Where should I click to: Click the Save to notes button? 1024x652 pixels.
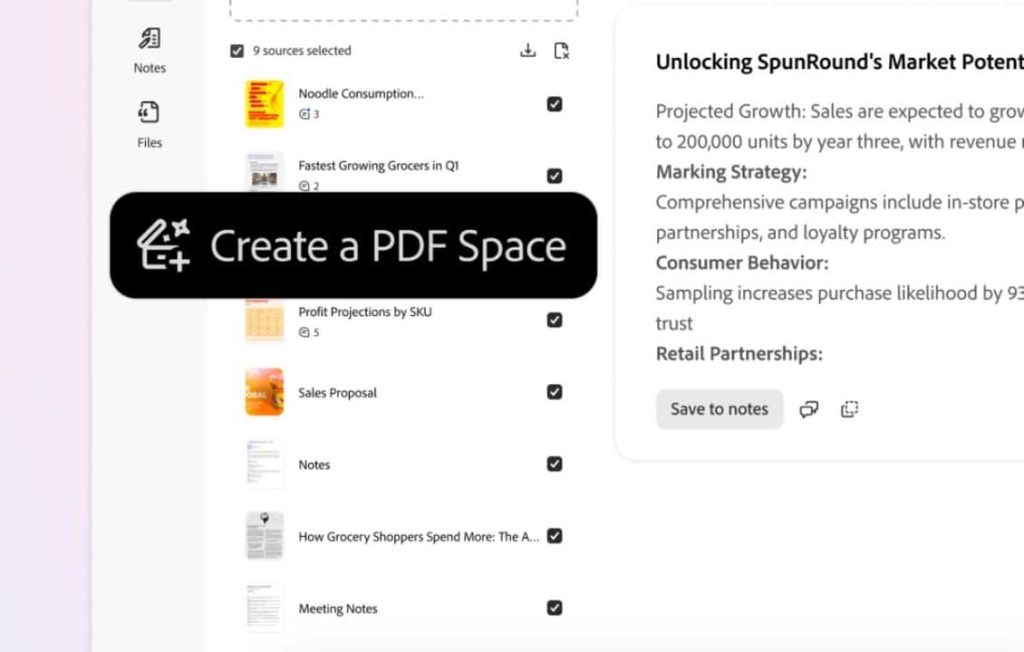click(719, 409)
